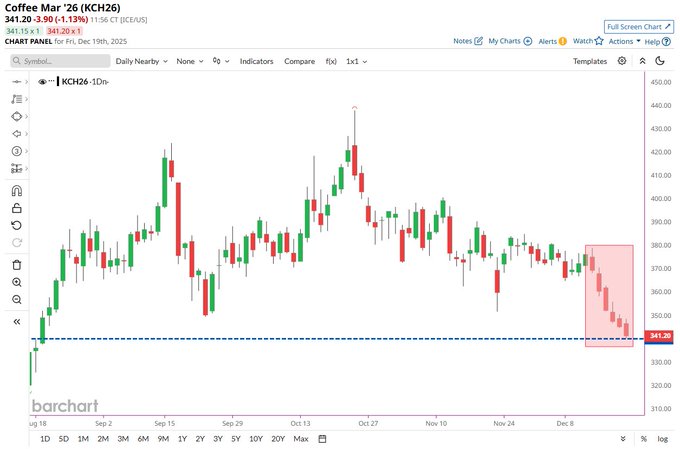680x449 pixels.
Task: Toggle the percent scale option
Action: 643,439
